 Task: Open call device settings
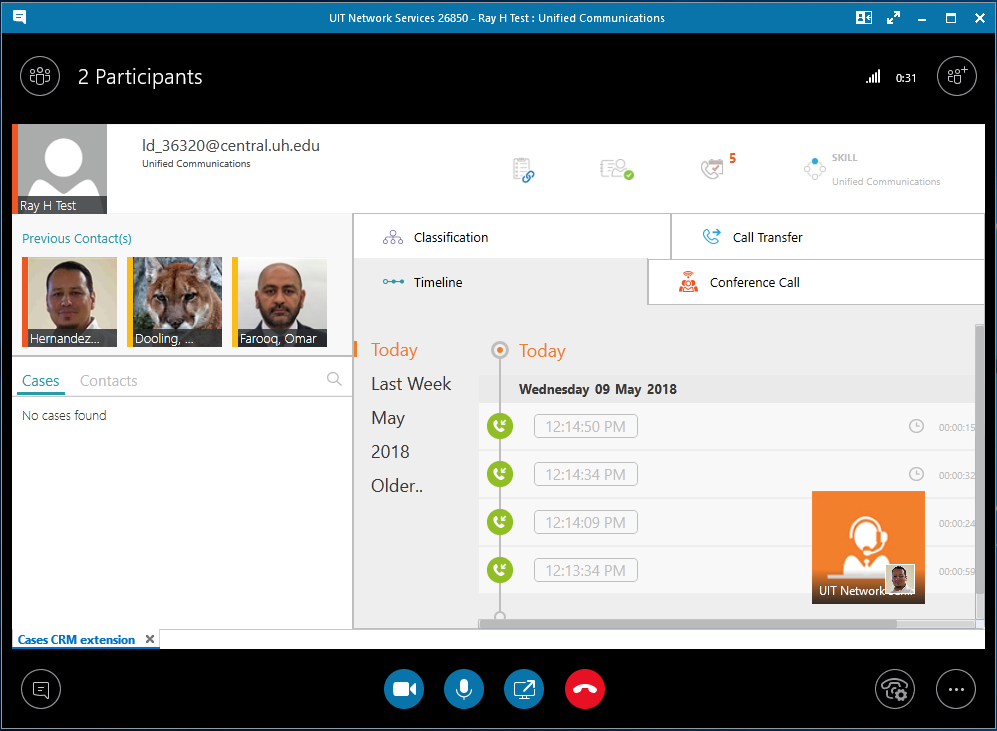tap(895, 689)
